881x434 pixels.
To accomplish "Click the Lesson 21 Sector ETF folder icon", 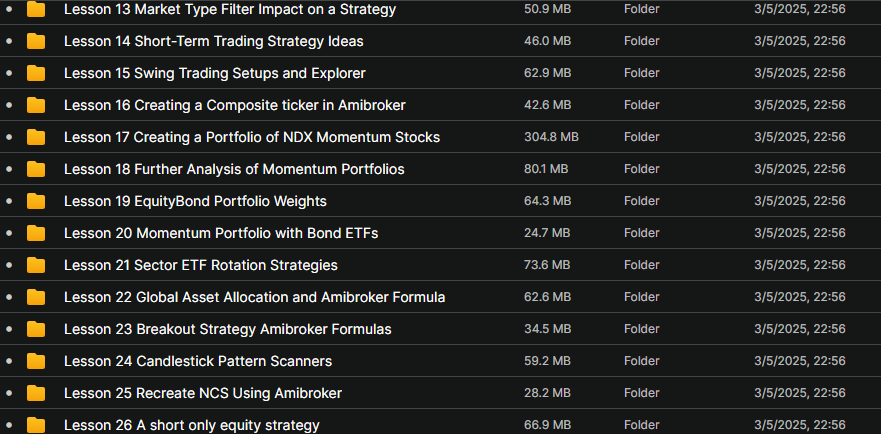I will [x=36, y=265].
